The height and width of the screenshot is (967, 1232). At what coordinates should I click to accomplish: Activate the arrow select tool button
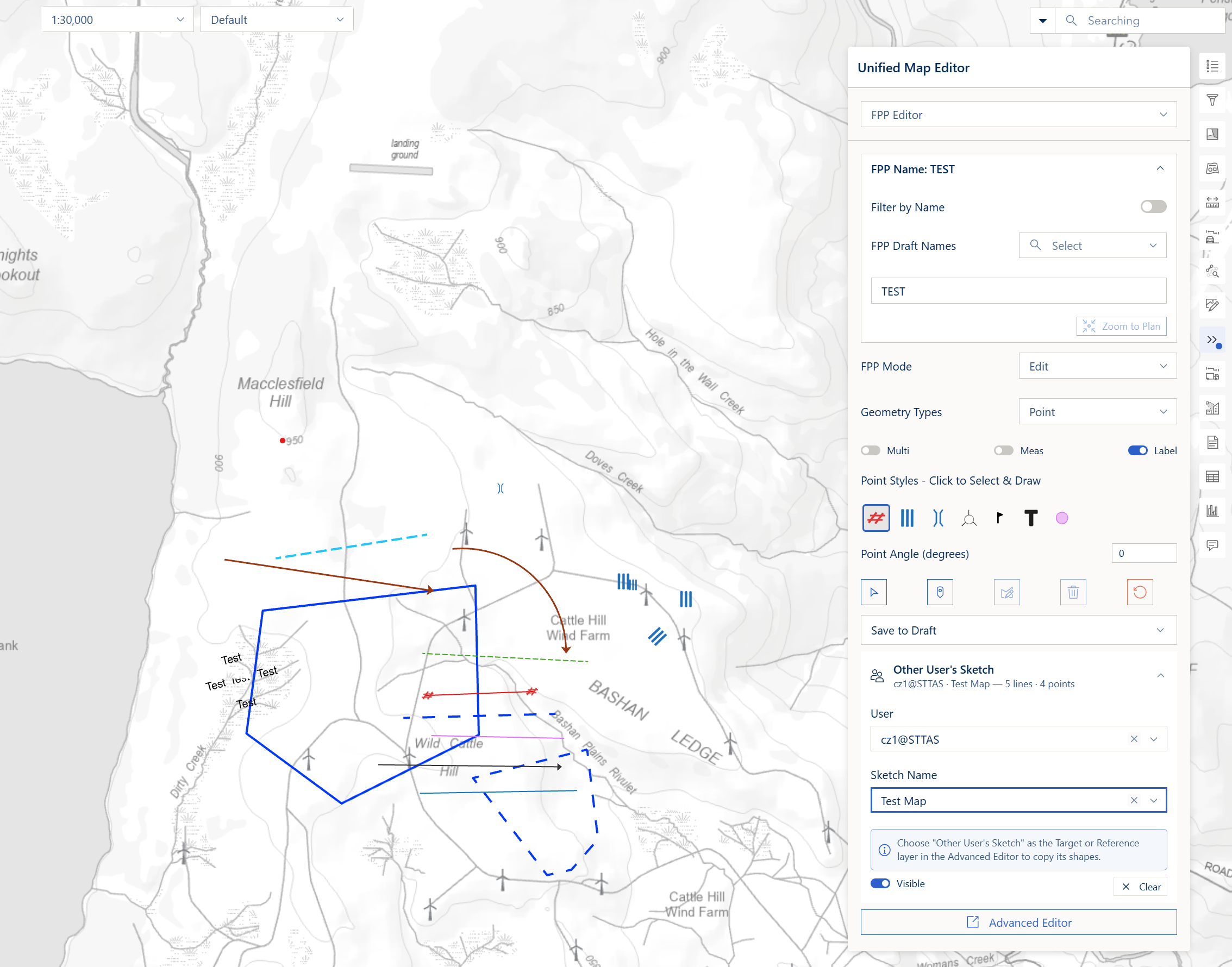pyautogui.click(x=873, y=592)
